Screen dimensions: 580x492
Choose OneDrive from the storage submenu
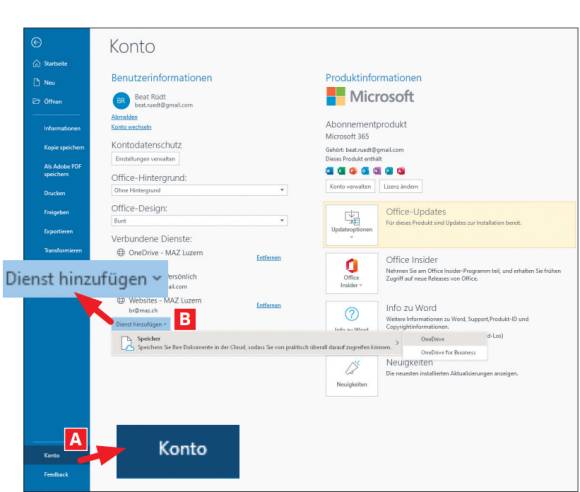click(445, 339)
